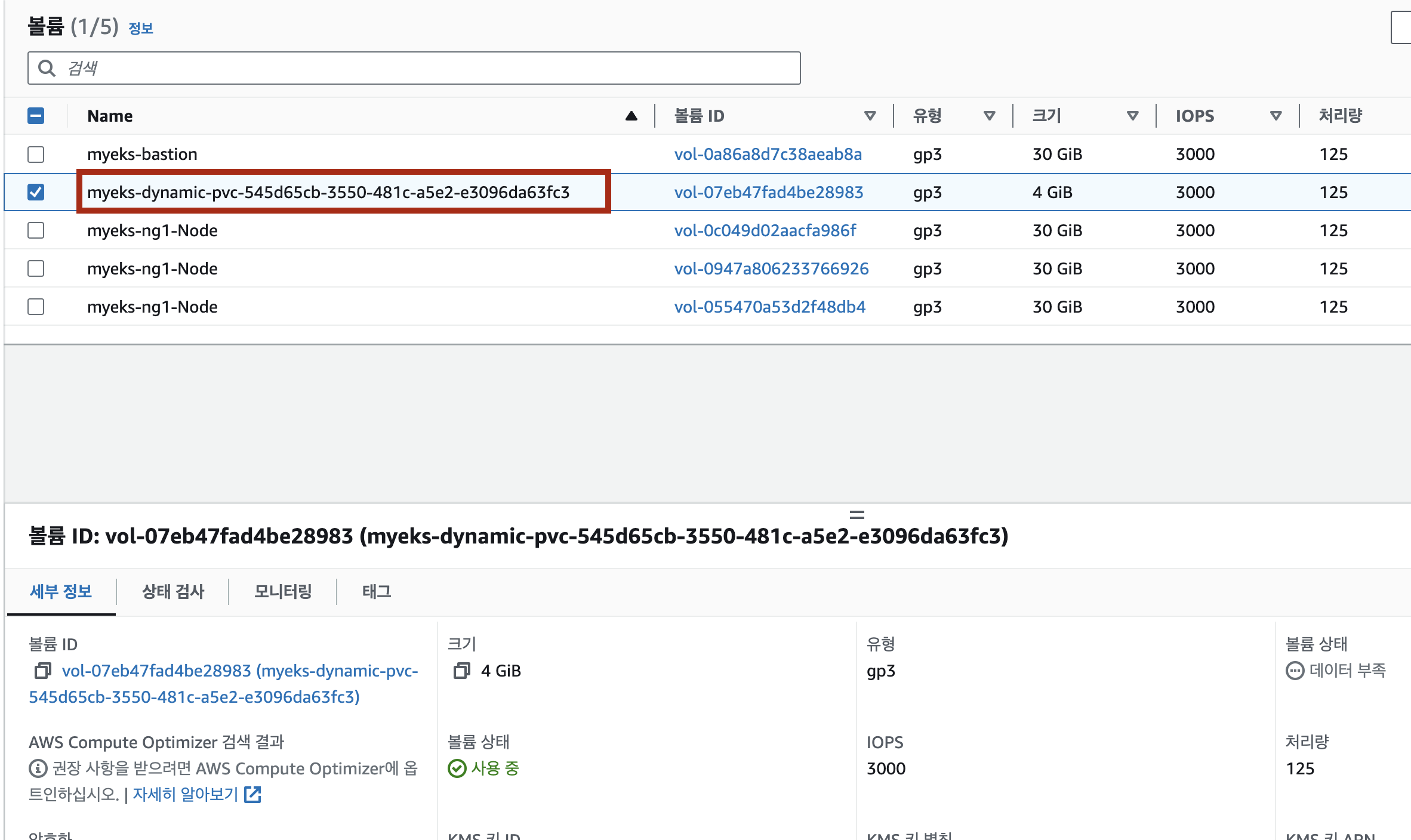Check the myeks-bastion volume checkbox
The image size is (1411, 840).
coord(36,155)
